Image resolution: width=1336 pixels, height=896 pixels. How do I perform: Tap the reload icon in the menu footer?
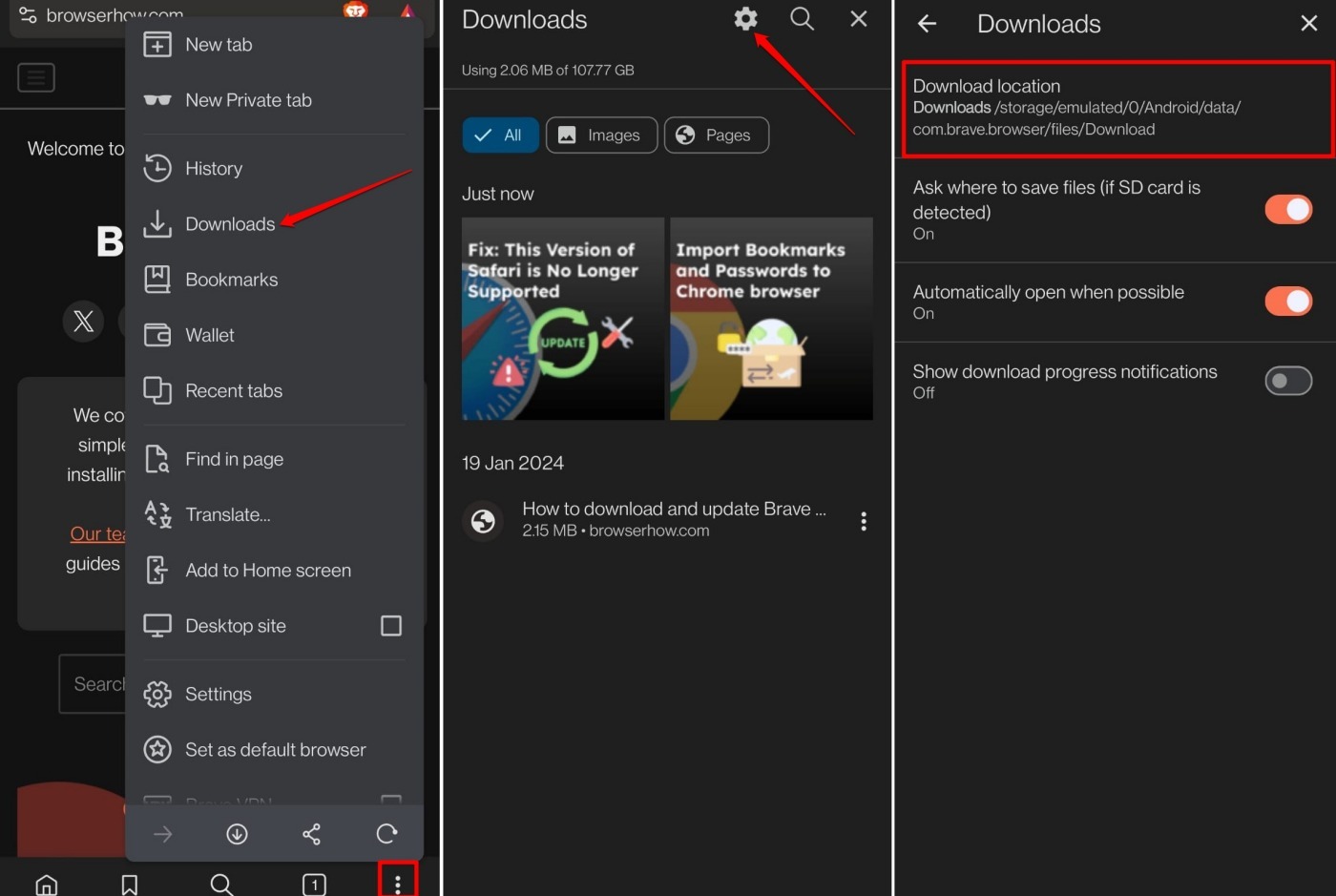pyautogui.click(x=386, y=834)
